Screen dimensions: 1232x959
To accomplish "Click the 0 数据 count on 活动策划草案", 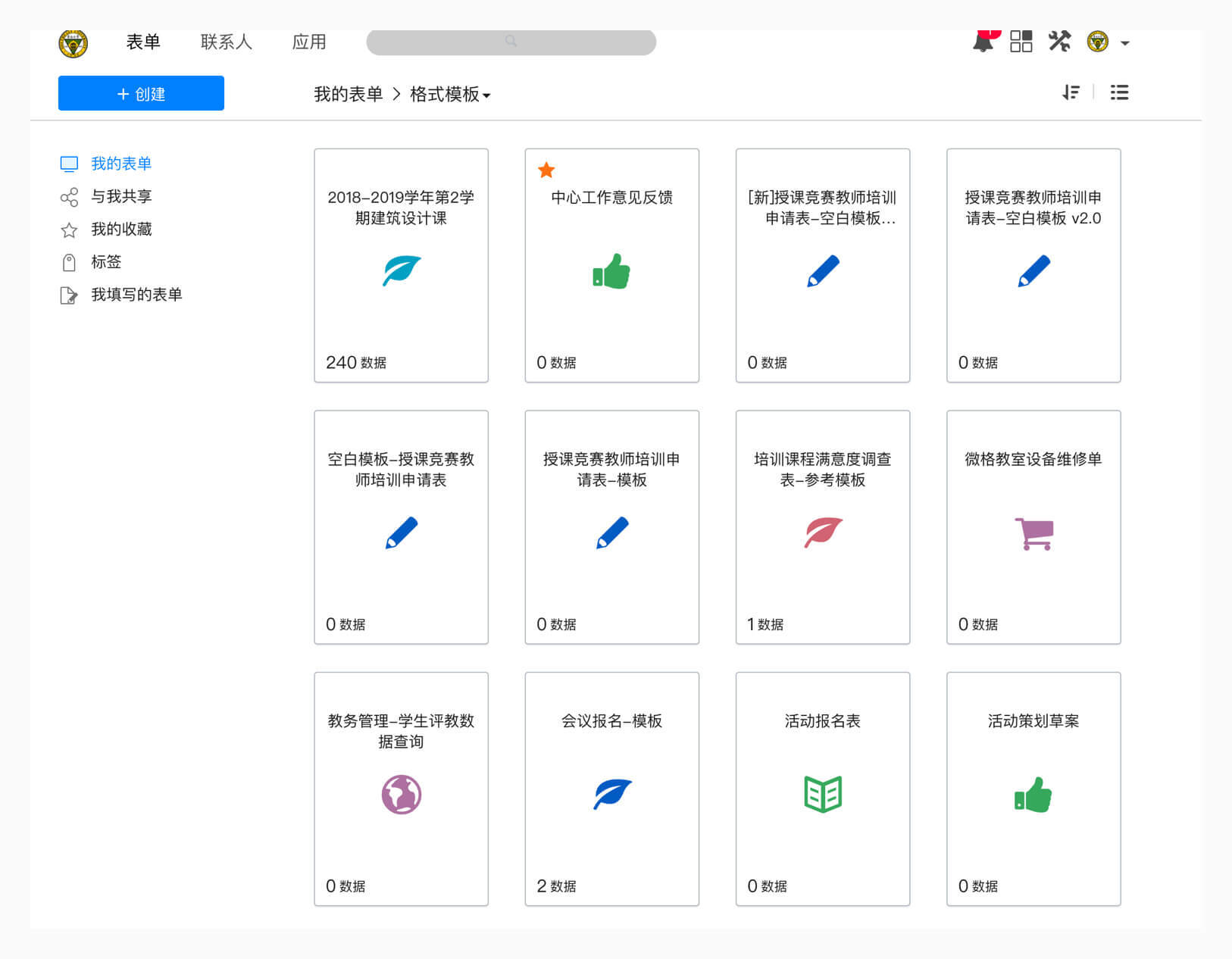I will click(978, 886).
